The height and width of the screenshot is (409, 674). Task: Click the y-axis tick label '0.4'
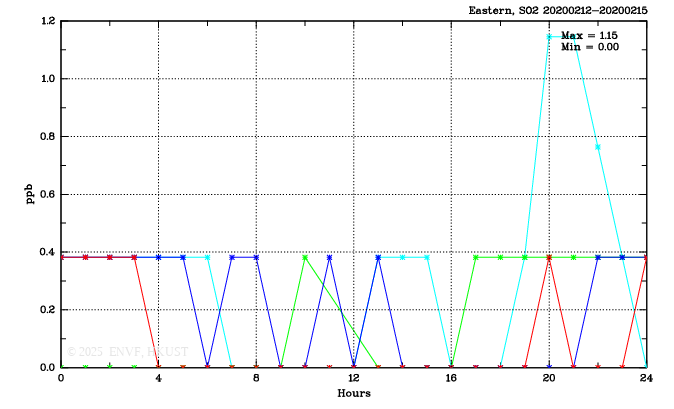47,252
